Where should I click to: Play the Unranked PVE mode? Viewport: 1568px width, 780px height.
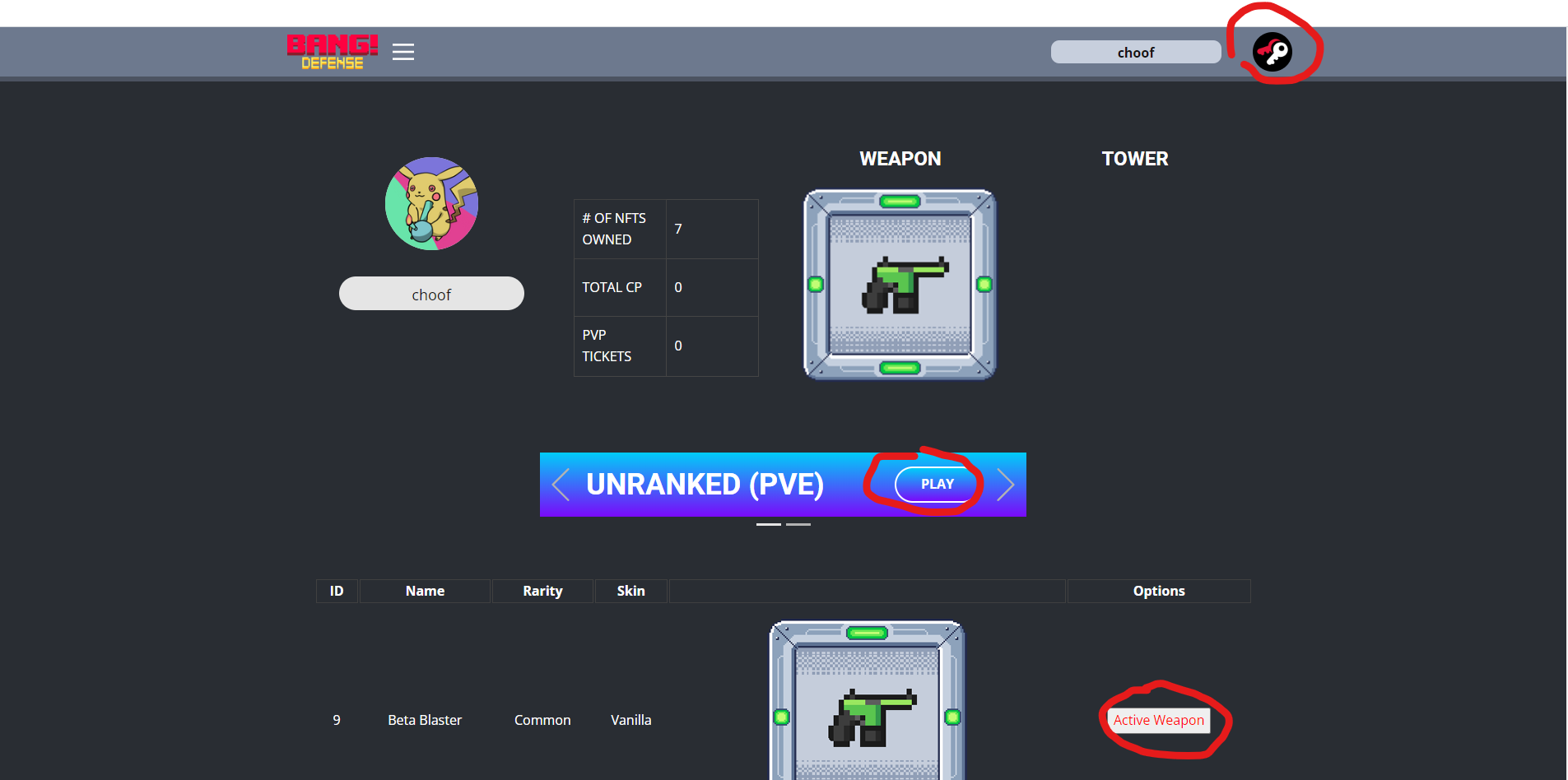pos(937,484)
